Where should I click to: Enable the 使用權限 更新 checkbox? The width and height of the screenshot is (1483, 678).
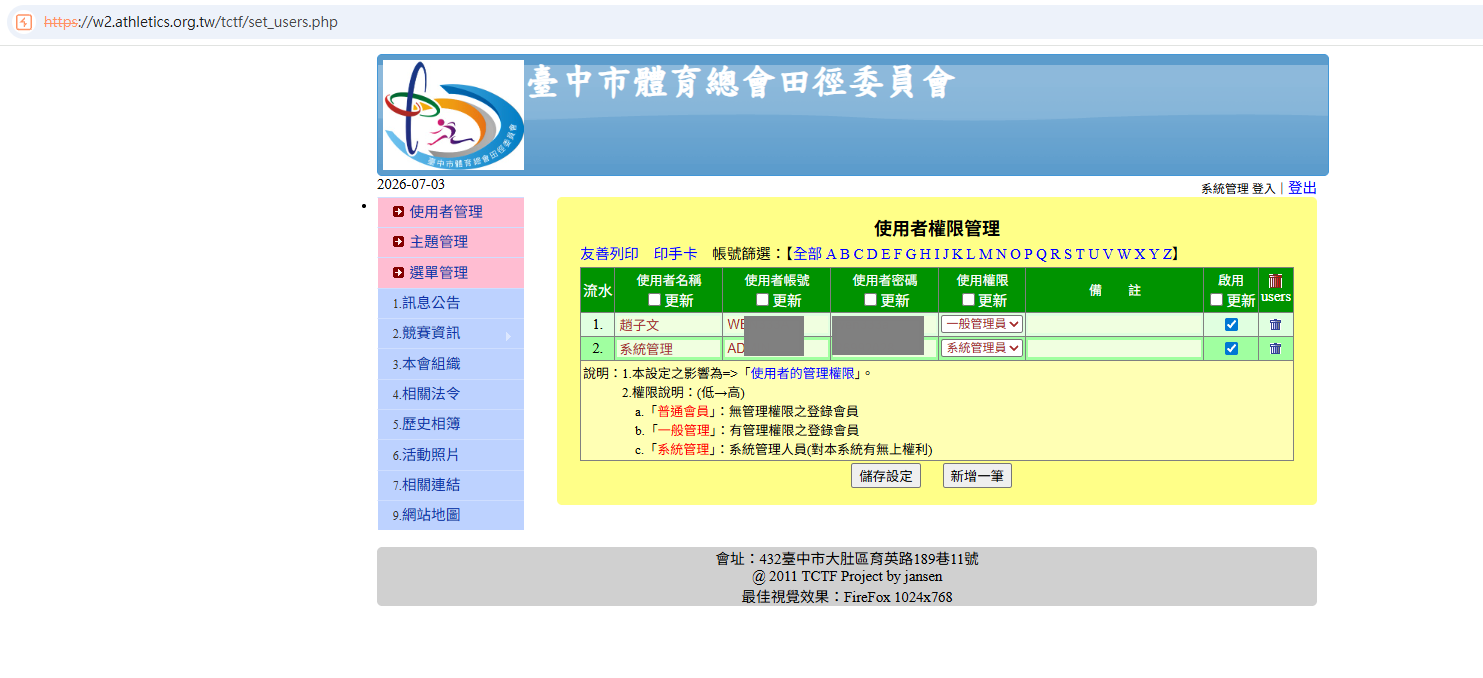(x=968, y=300)
